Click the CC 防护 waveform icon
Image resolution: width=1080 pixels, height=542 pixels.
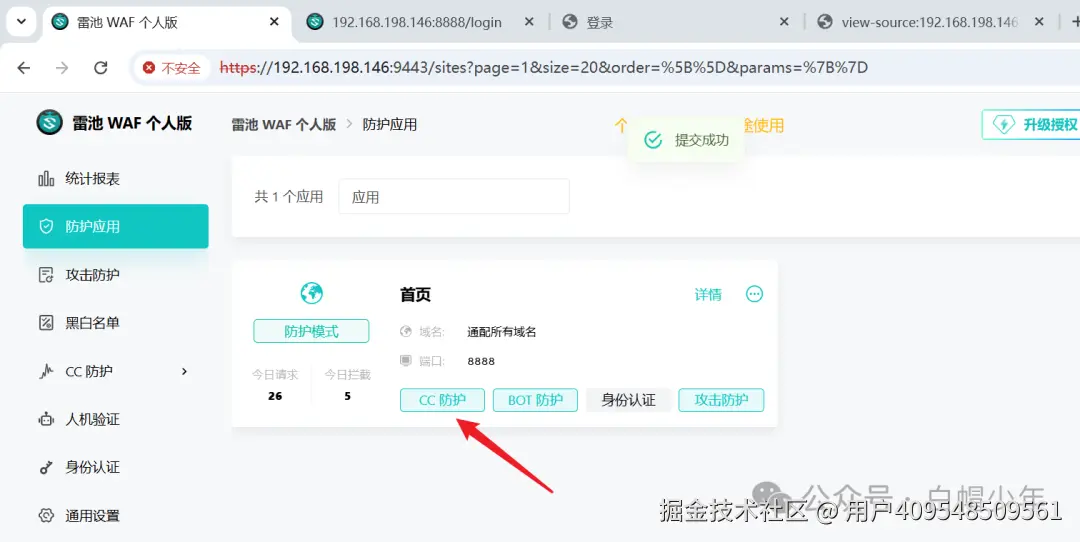[x=46, y=371]
